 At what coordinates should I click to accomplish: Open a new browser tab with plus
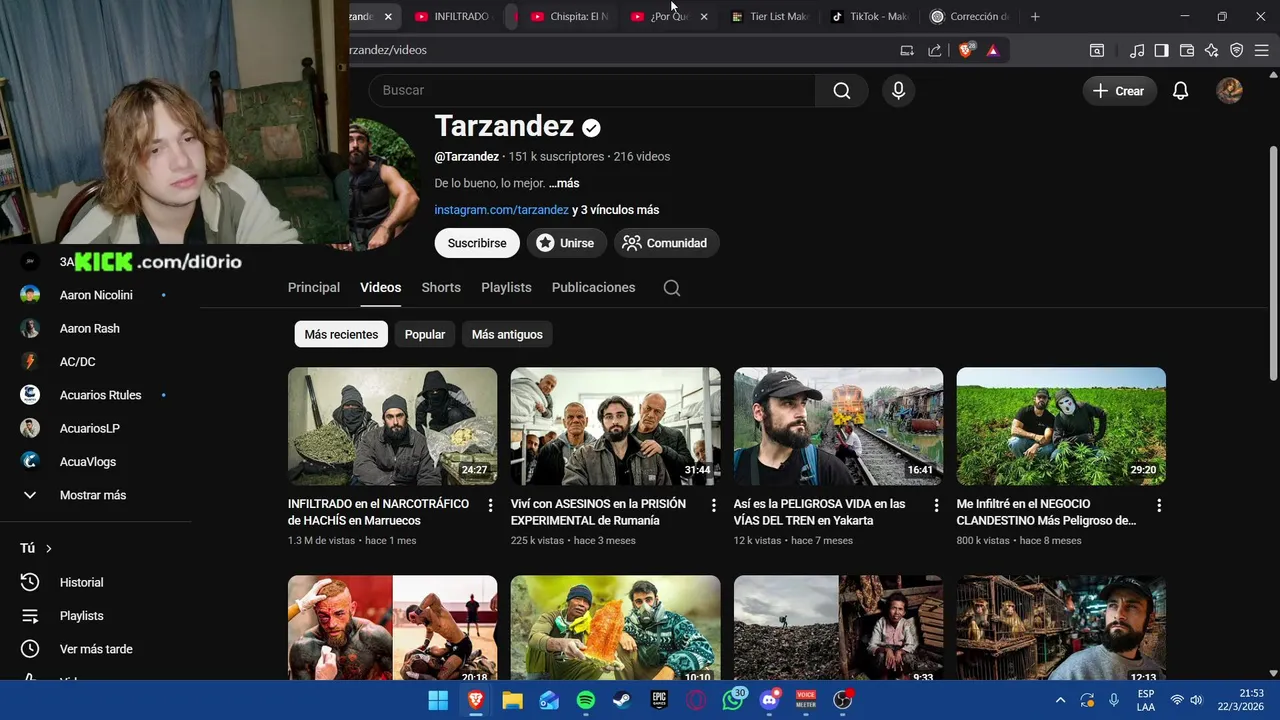[1035, 16]
